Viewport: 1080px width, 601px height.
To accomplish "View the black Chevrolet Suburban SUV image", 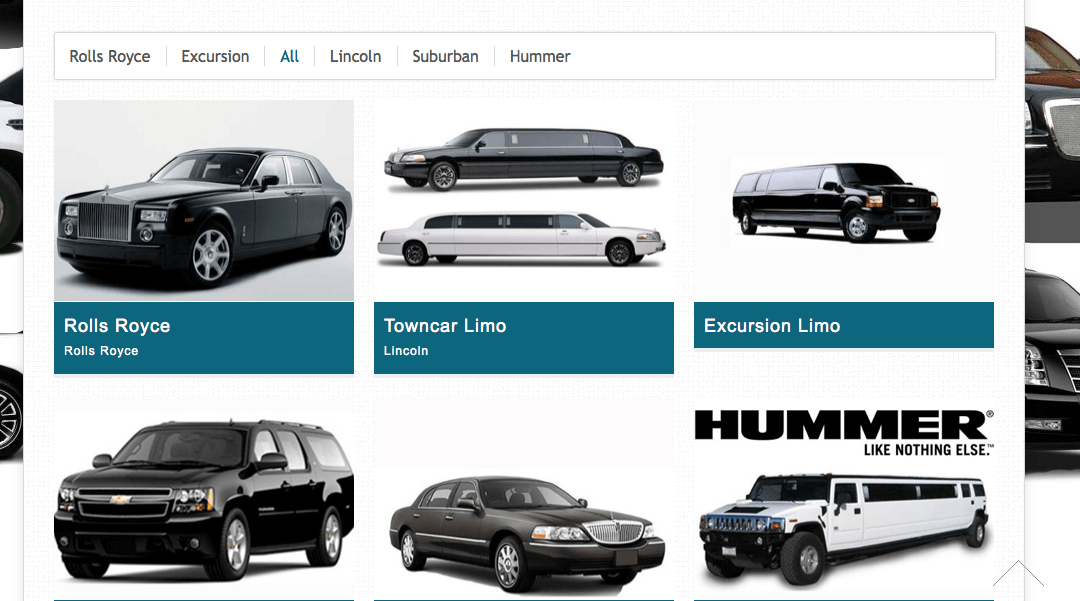I will (204, 499).
